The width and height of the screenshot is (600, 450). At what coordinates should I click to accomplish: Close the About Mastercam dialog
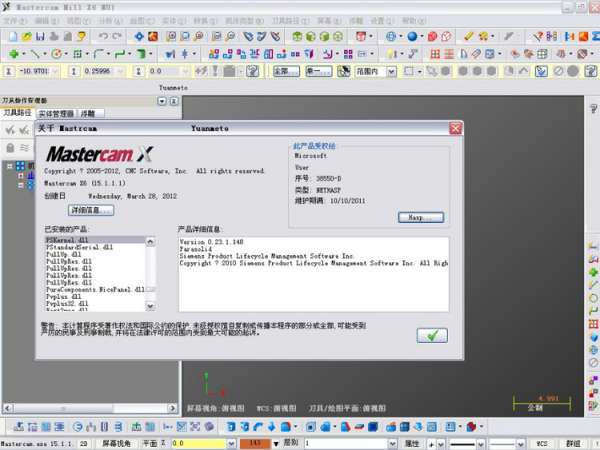pyautogui.click(x=455, y=129)
